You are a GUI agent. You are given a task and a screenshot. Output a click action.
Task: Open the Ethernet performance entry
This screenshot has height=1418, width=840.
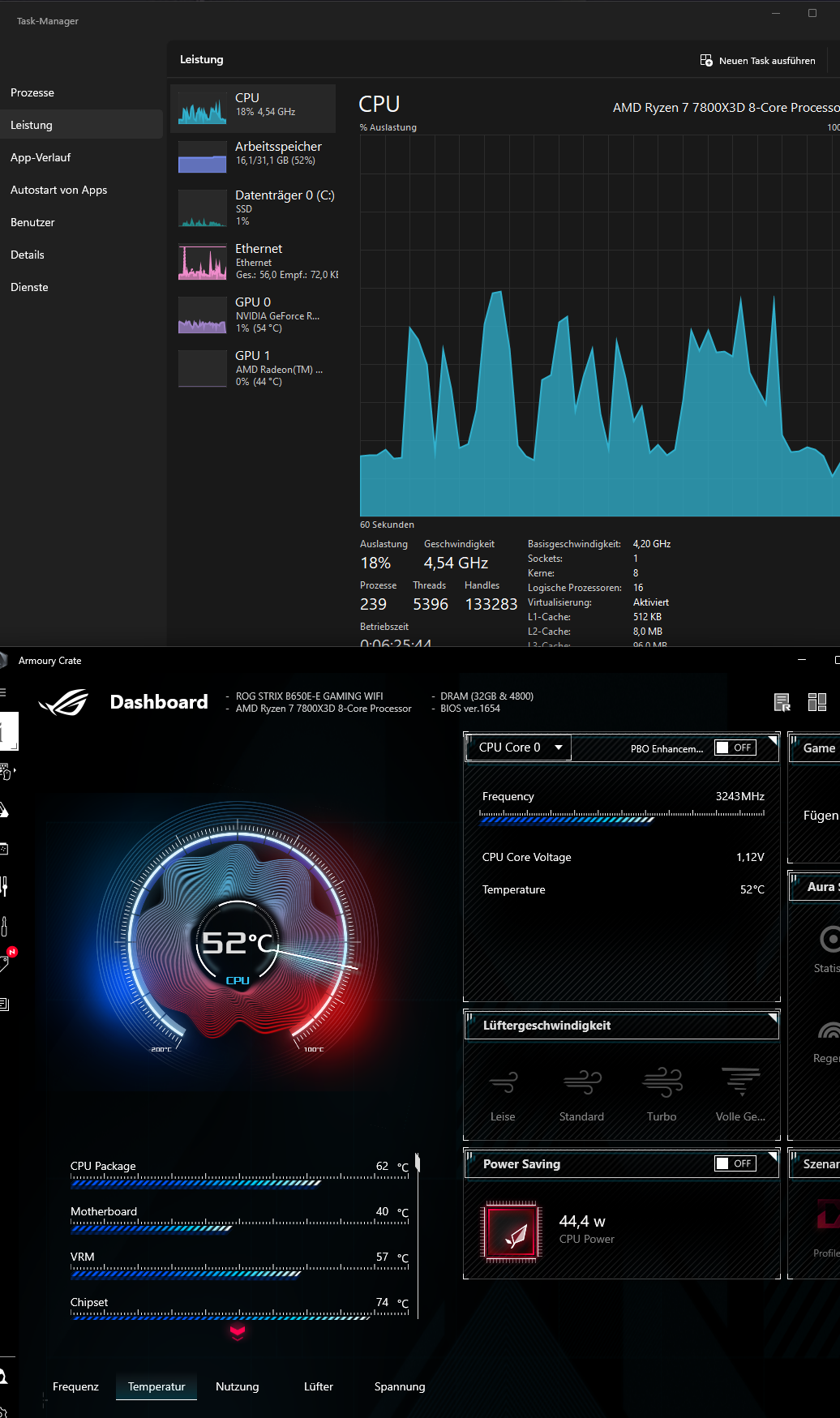pyautogui.click(x=253, y=262)
